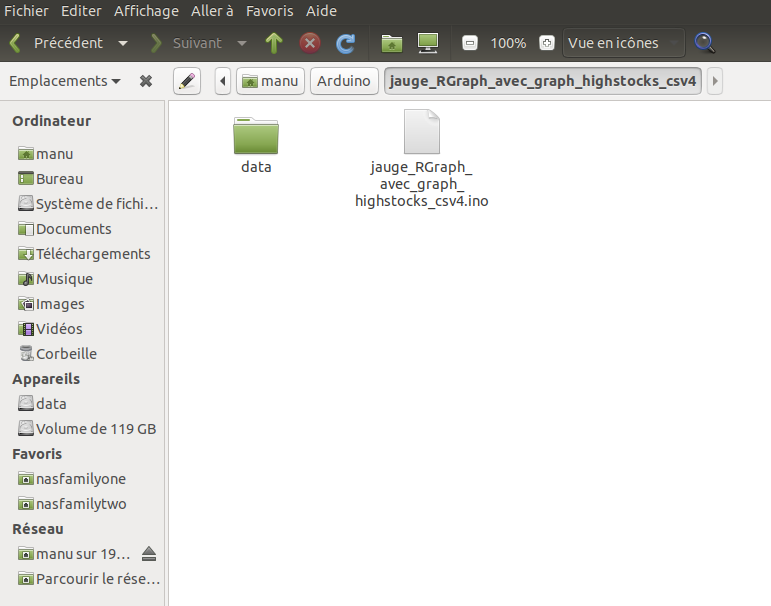Eject the 'manu sur 19...' network mount
Screen dimensions: 771x606
click(149, 554)
